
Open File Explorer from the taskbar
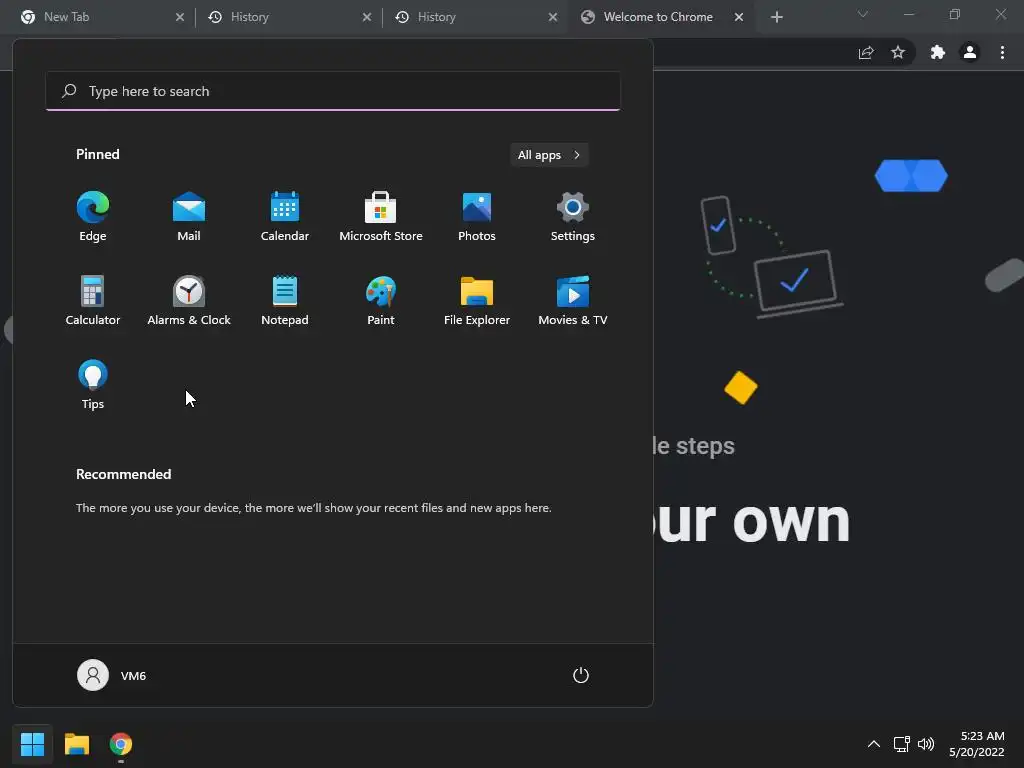(76, 744)
